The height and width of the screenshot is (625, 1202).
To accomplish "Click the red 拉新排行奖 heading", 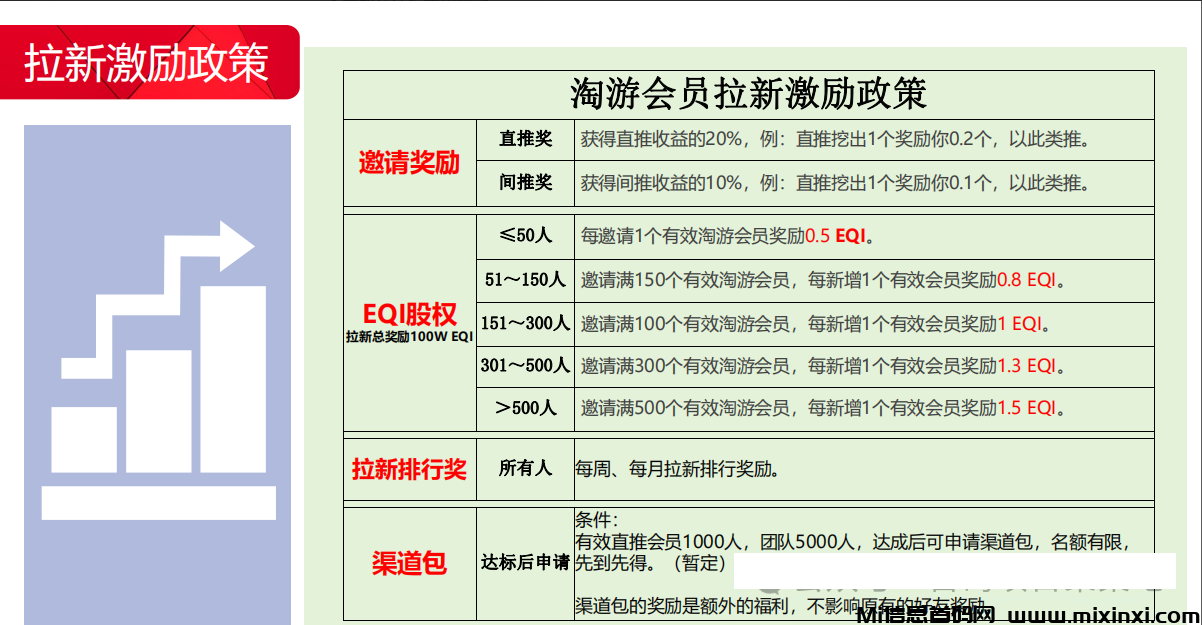I will [x=409, y=469].
